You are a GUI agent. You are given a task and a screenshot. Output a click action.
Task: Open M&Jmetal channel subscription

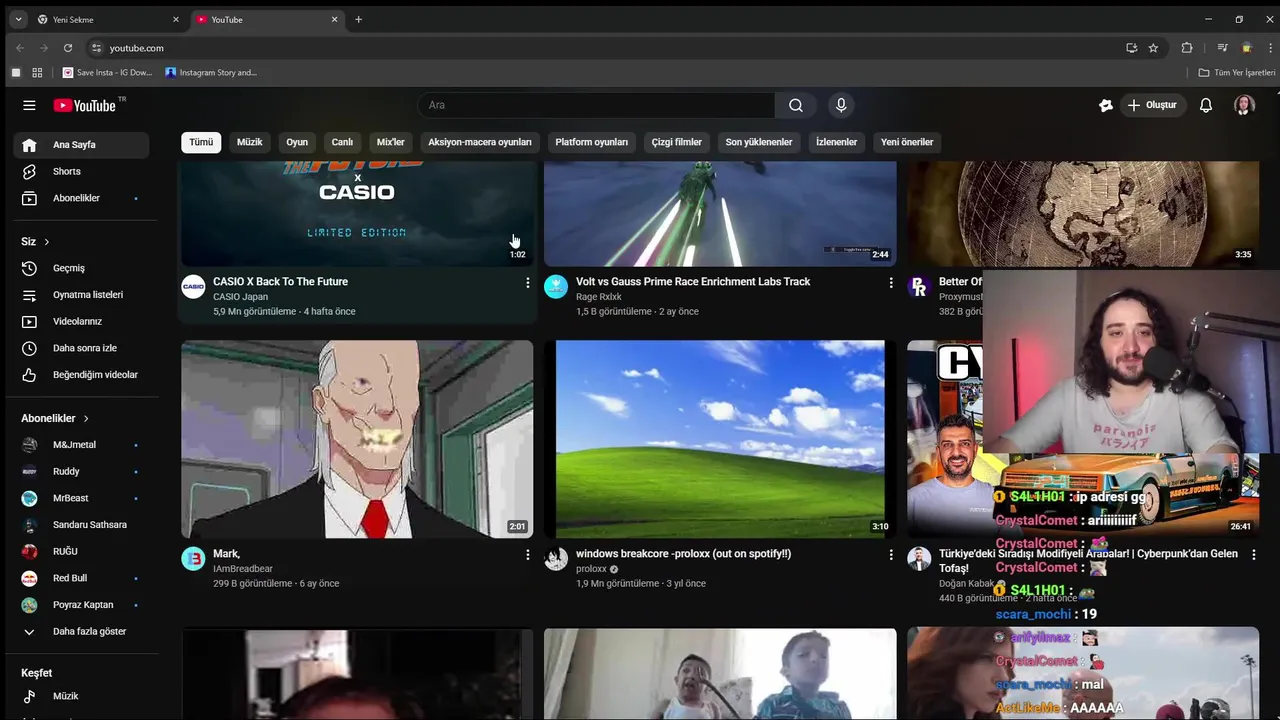(x=82, y=445)
